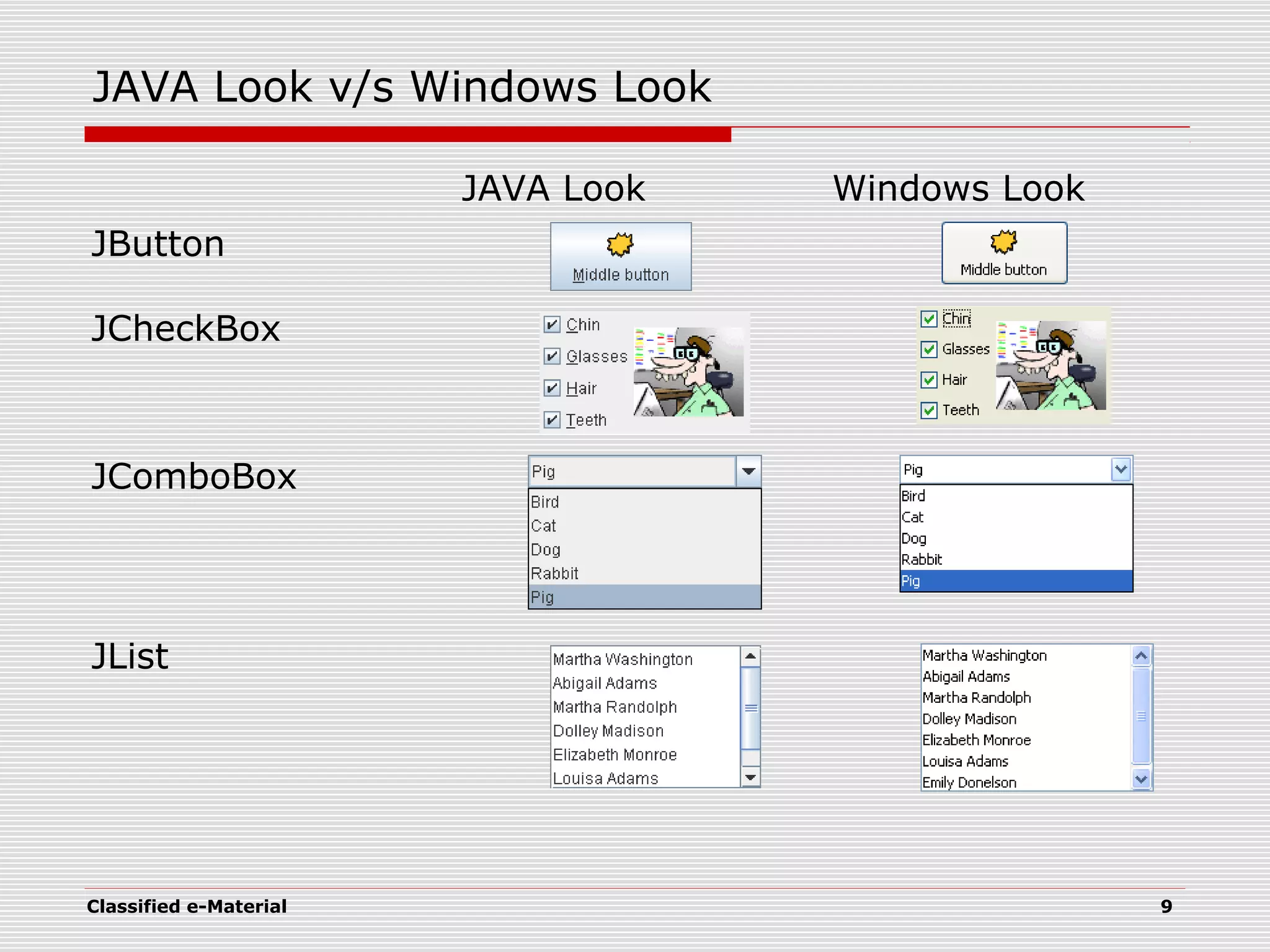Image resolution: width=1270 pixels, height=952 pixels.
Task: Select Abigail Adams in Java list
Action: click(646, 683)
